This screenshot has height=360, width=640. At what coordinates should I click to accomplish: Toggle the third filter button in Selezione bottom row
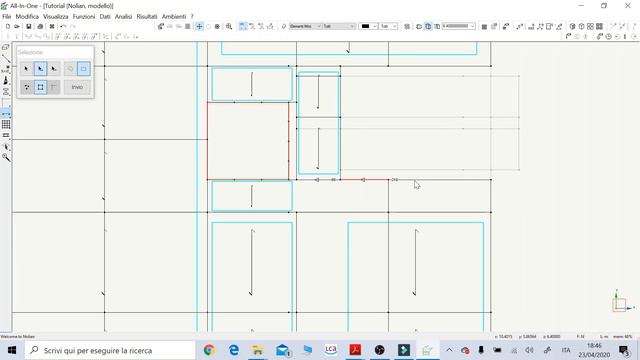click(54, 87)
